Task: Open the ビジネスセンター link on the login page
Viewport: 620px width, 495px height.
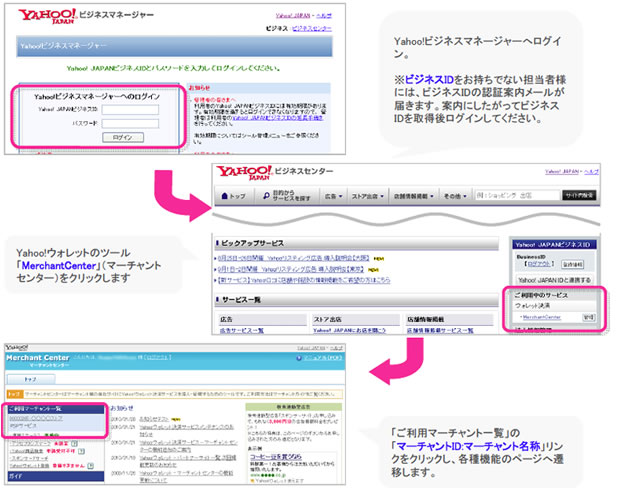Action: (312, 28)
